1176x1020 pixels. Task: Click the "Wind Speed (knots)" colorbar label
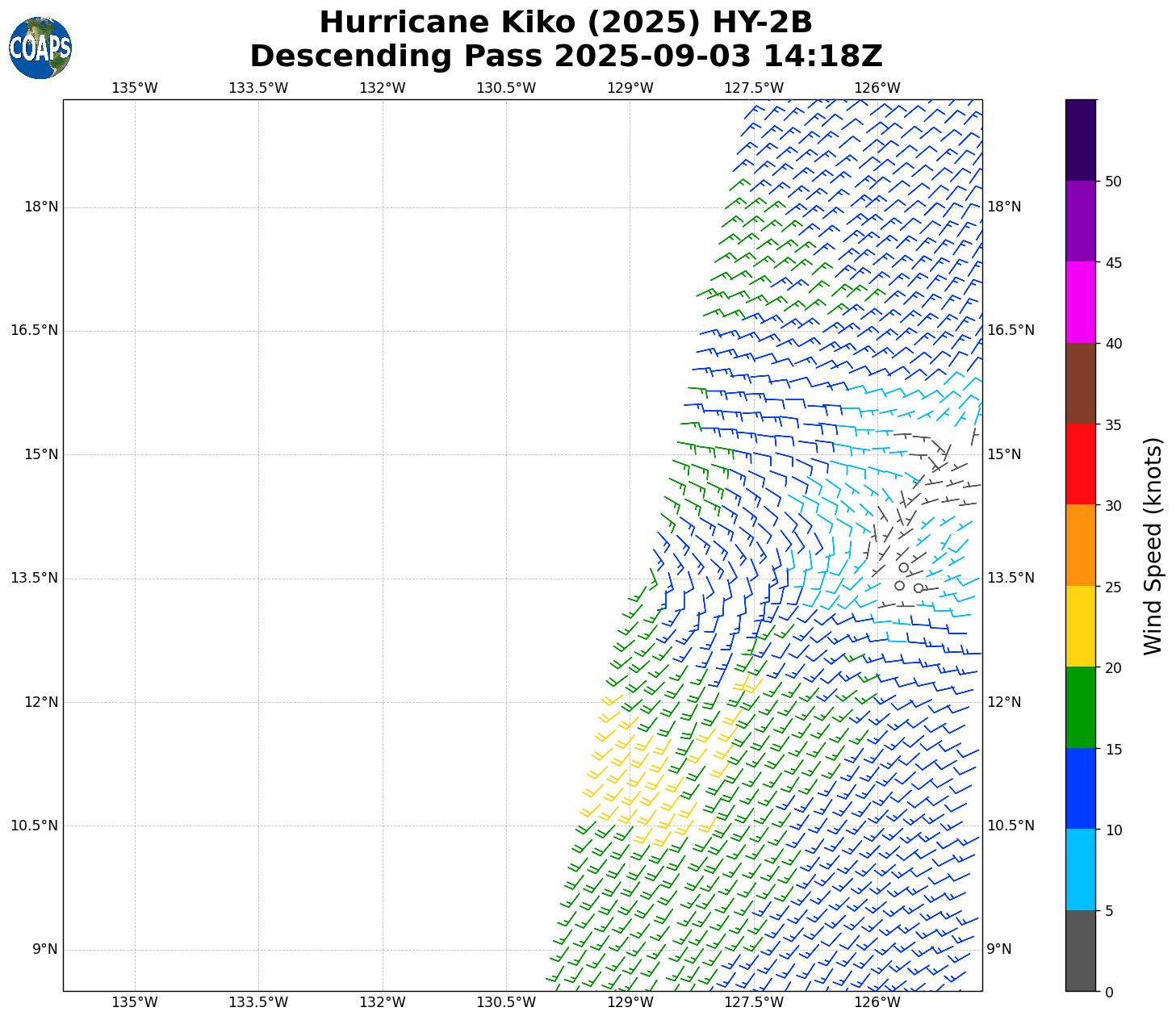point(1153,546)
